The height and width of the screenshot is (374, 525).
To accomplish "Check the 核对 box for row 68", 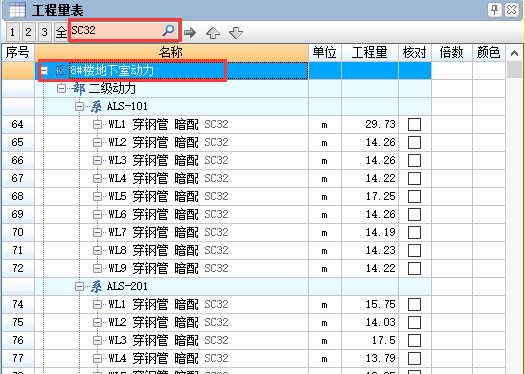I will (x=415, y=197).
